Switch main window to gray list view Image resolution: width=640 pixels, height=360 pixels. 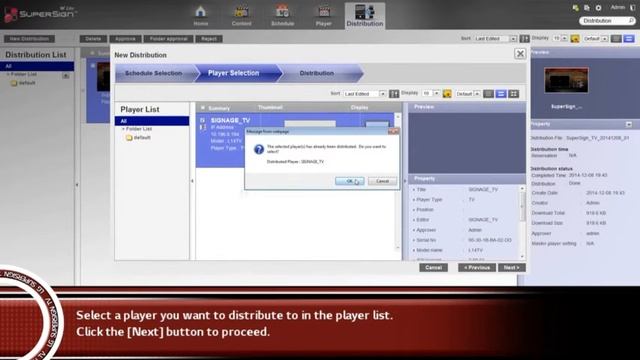616,39
